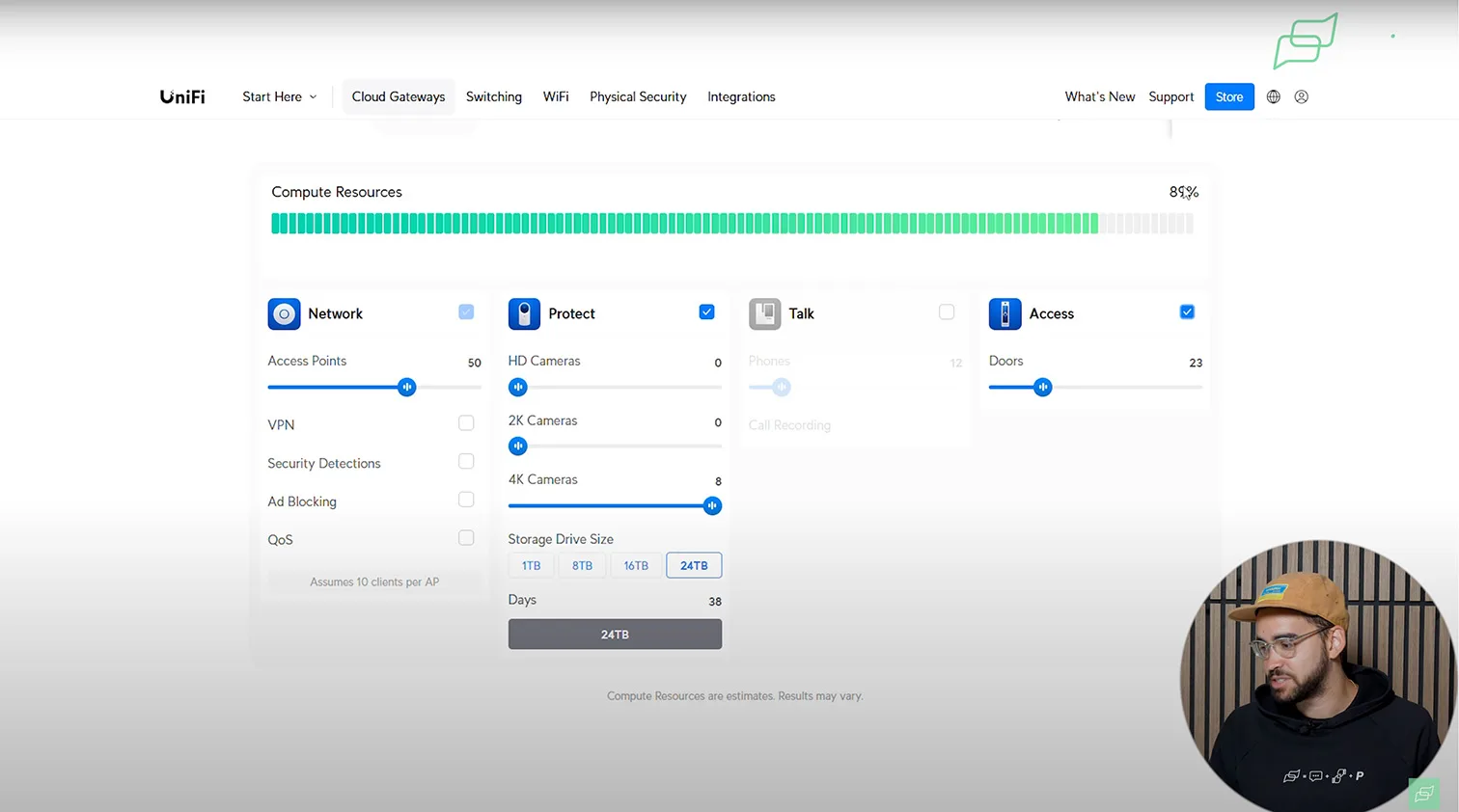Viewport: 1459px width, 812px height.
Task: Click the Access door app icon
Action: coord(1005,313)
